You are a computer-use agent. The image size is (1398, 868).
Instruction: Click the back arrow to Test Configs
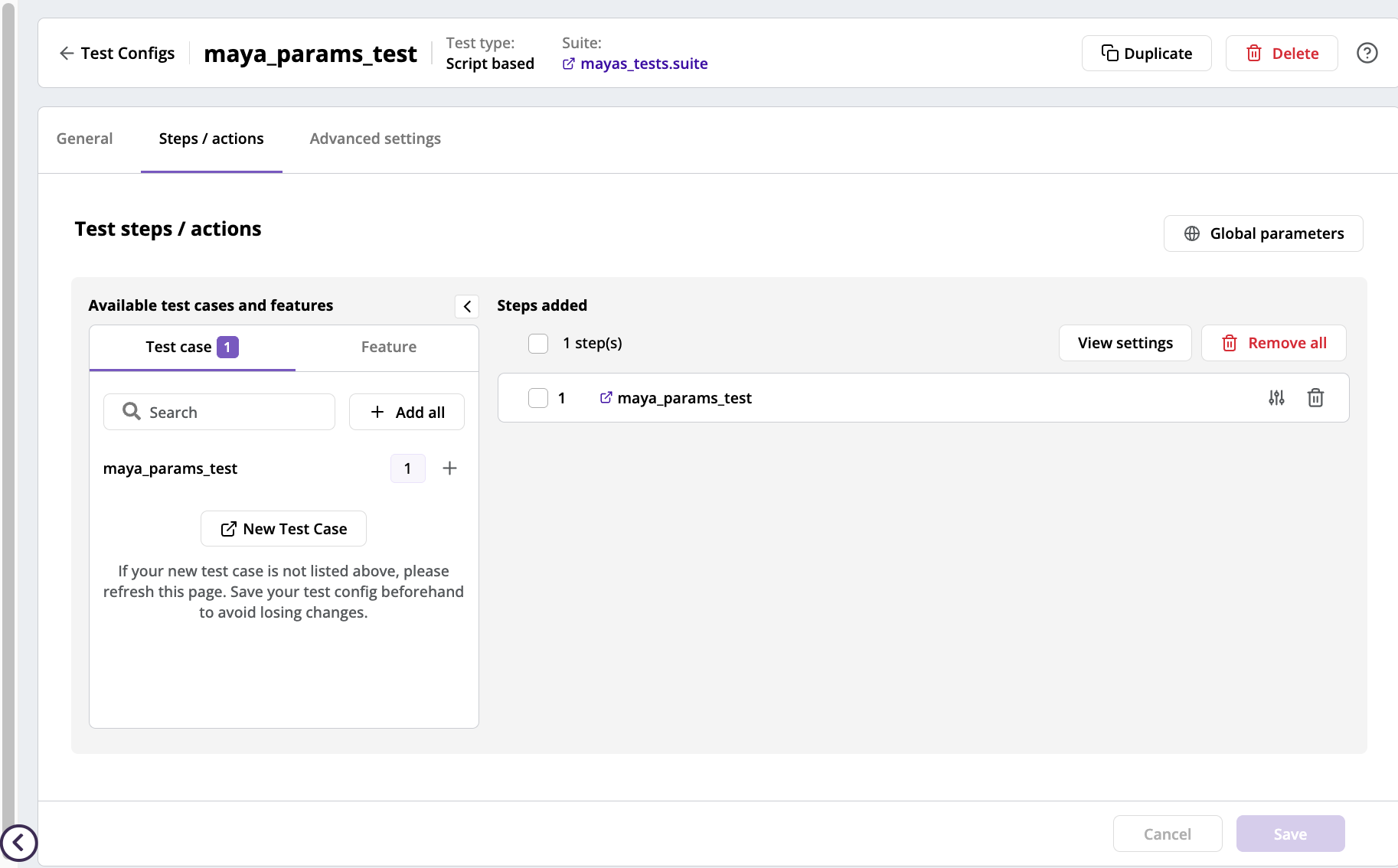click(x=67, y=53)
